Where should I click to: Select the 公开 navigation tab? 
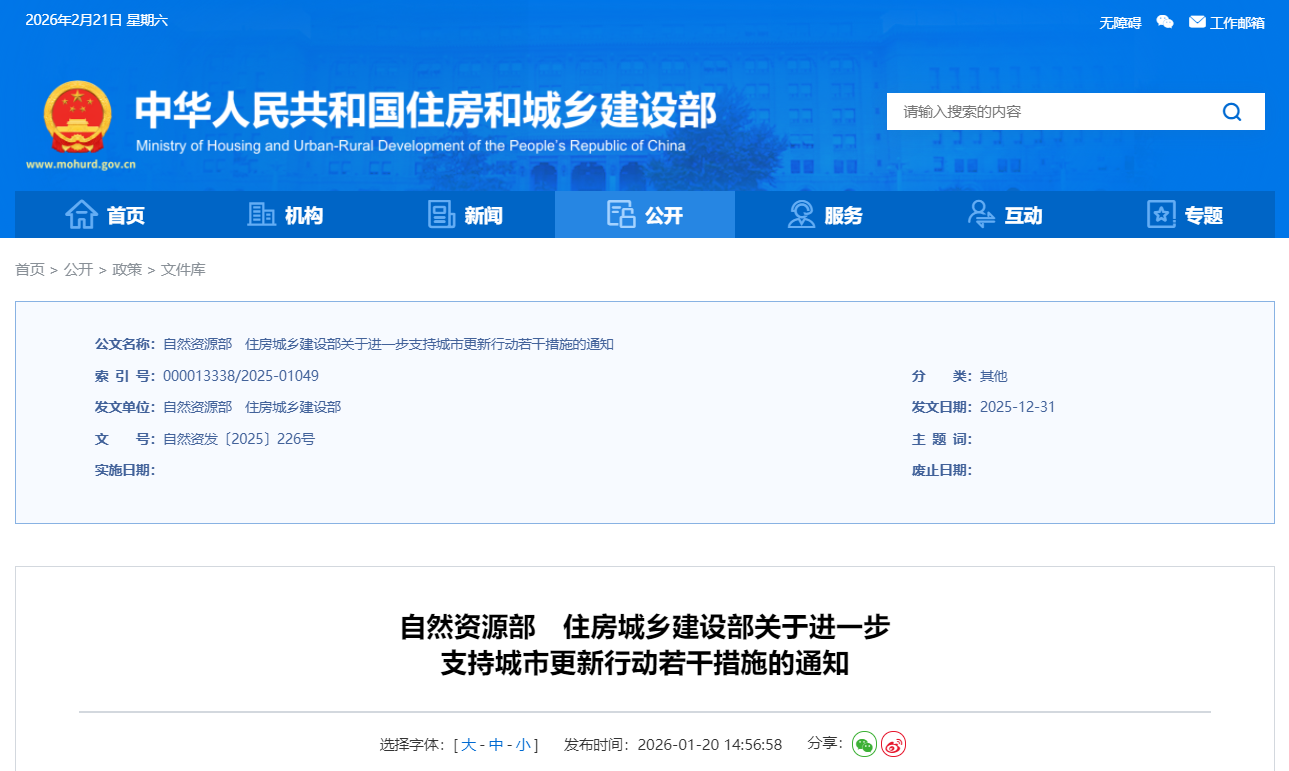tap(645, 215)
